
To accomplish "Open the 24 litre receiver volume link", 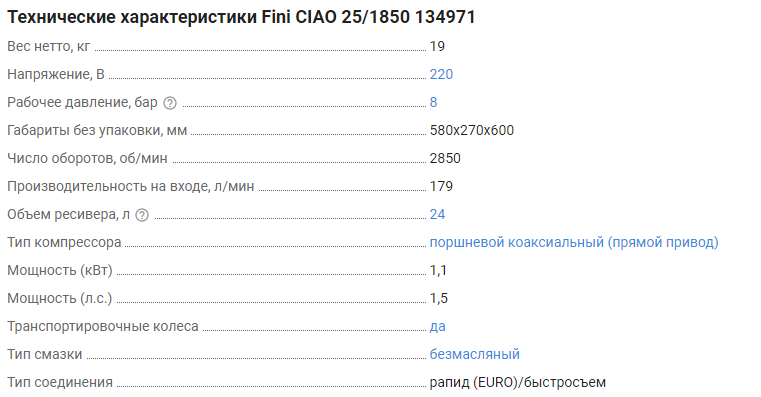I will click(x=437, y=215).
